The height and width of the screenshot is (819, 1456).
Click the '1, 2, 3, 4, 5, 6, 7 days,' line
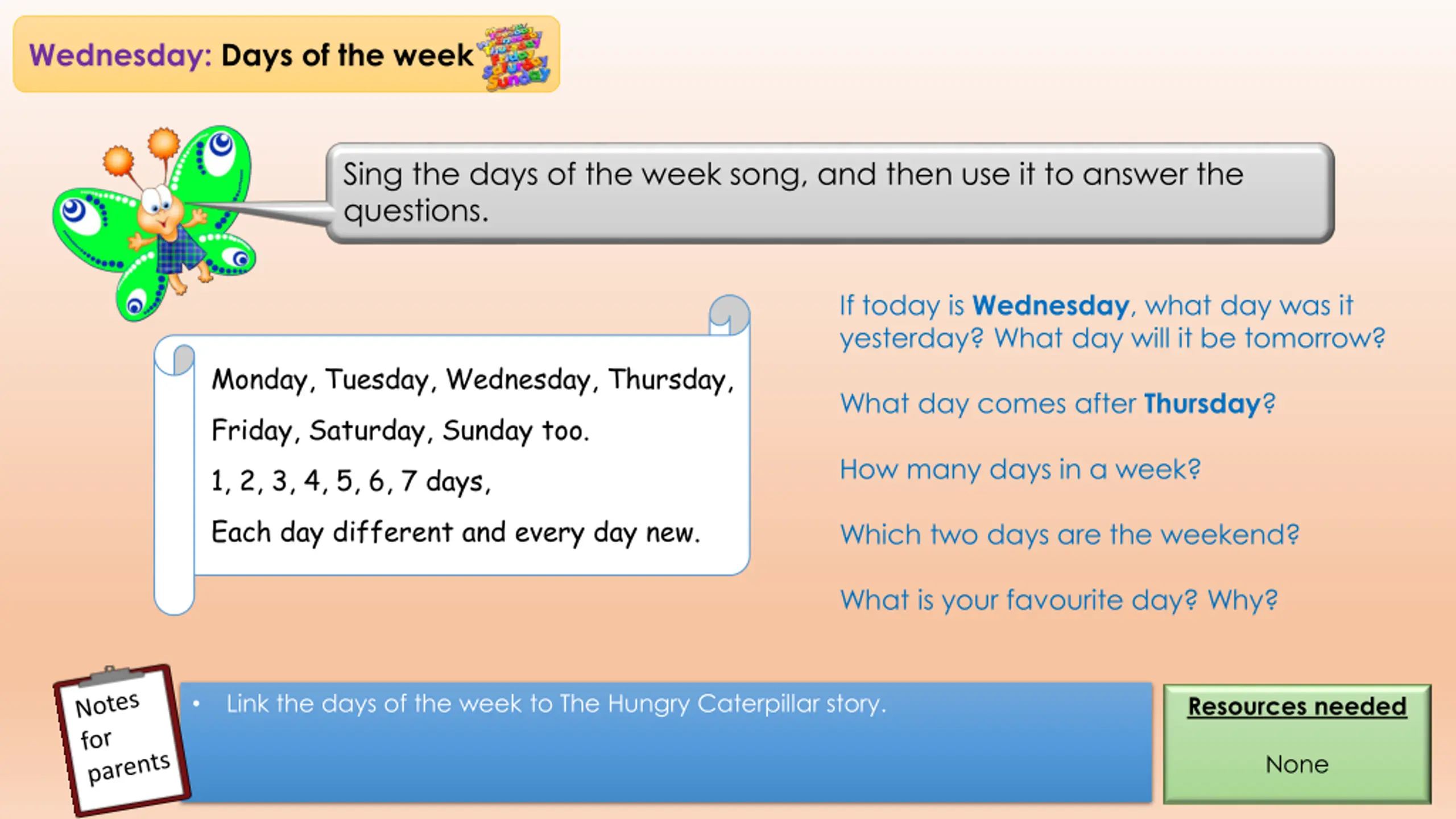pos(350,481)
